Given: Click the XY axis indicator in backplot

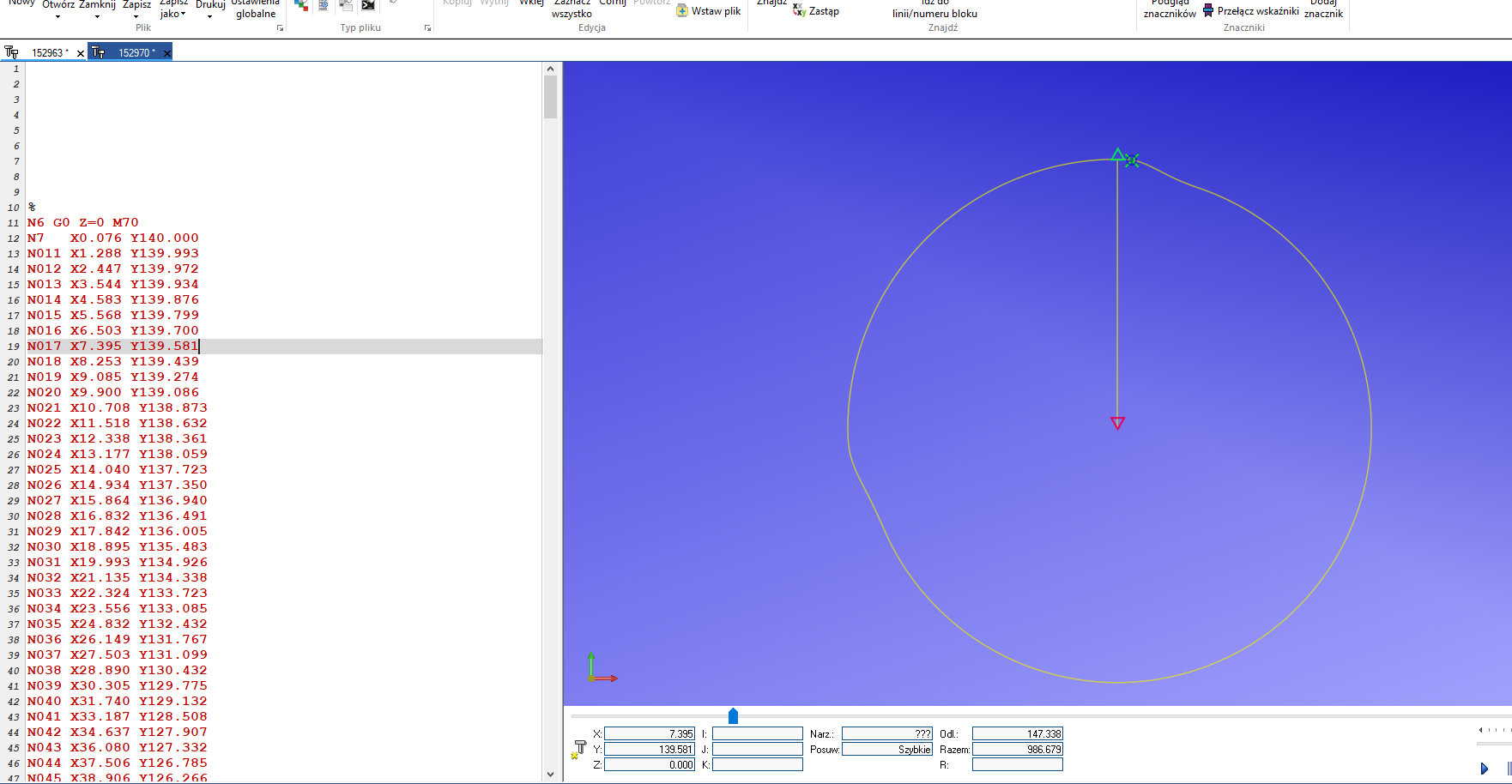Looking at the screenshot, I should pos(602,667).
